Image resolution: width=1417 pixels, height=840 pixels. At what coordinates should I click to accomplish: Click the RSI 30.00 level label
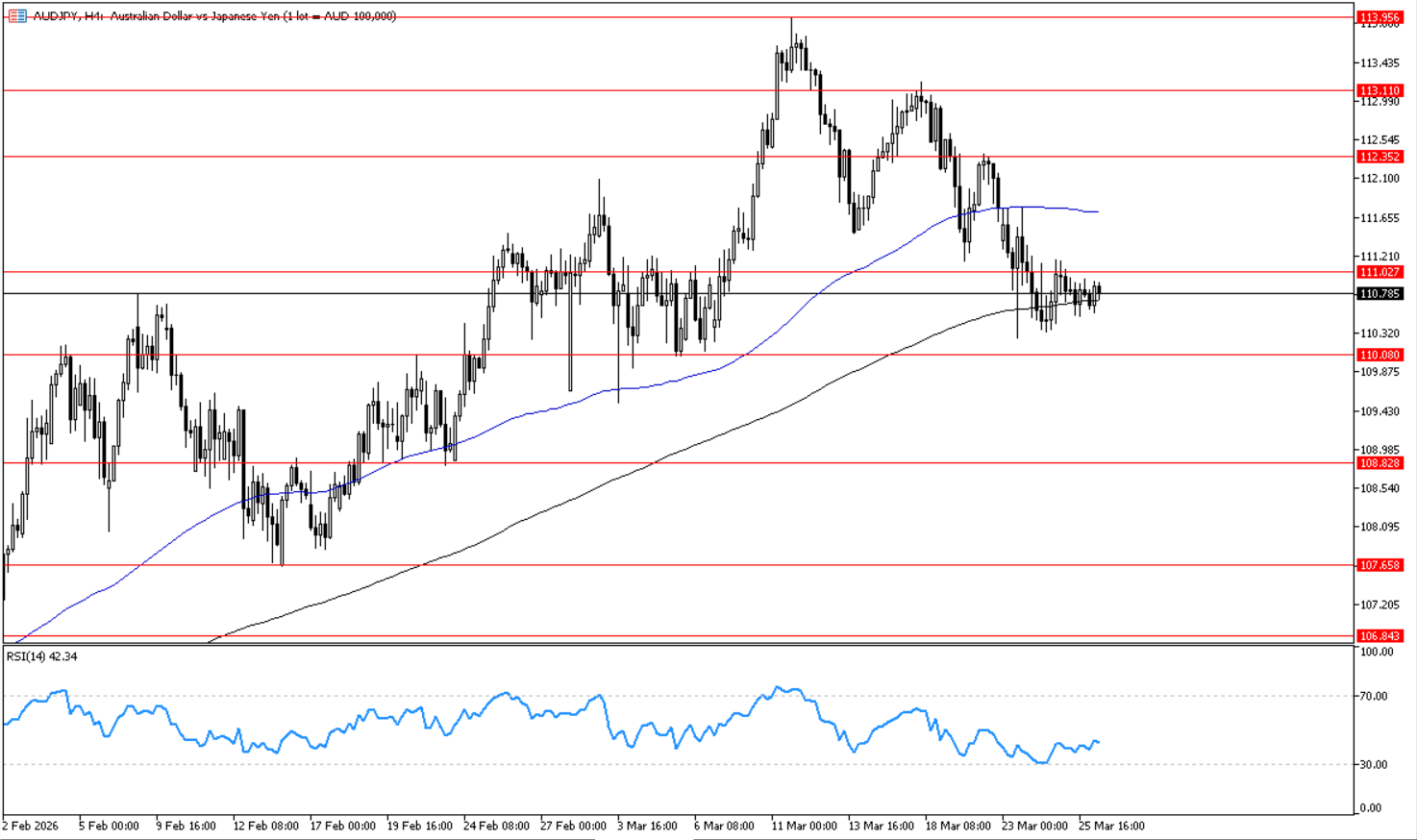click(x=1376, y=765)
